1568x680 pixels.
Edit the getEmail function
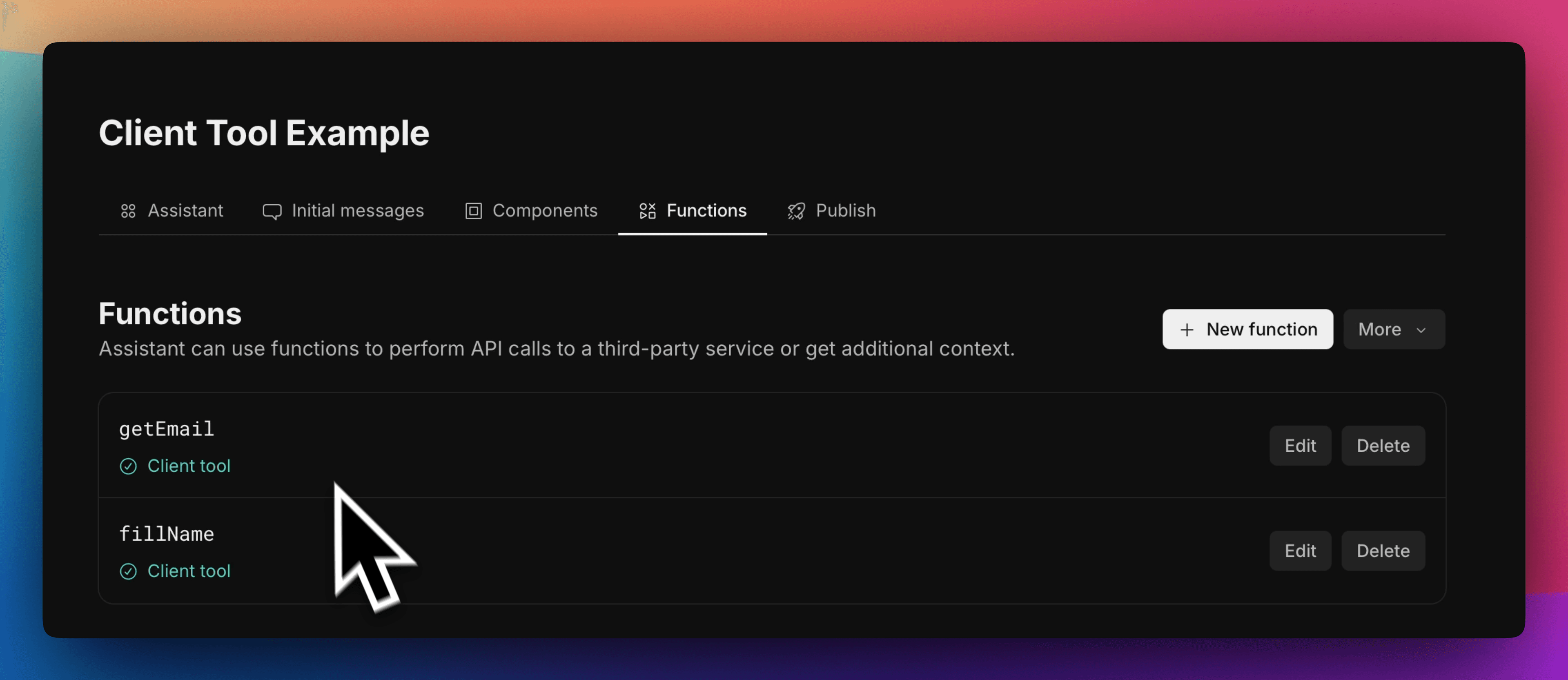[x=1300, y=446]
